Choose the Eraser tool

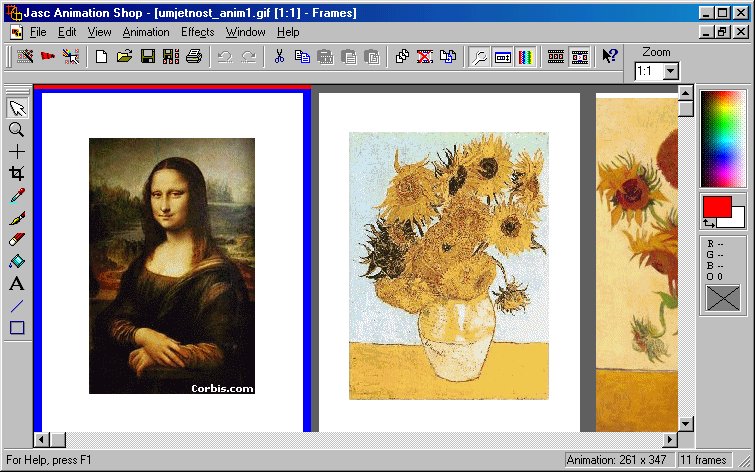pyautogui.click(x=17, y=239)
